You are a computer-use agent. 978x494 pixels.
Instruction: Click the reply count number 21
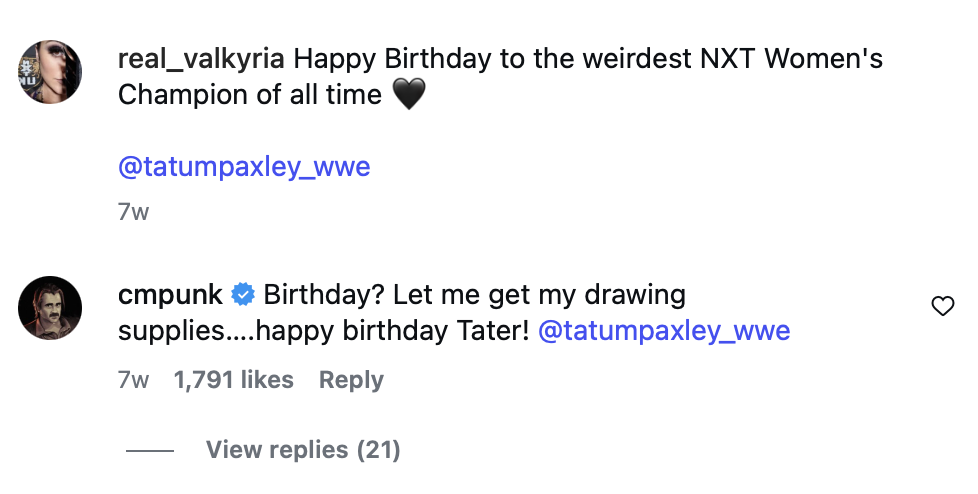[x=378, y=450]
